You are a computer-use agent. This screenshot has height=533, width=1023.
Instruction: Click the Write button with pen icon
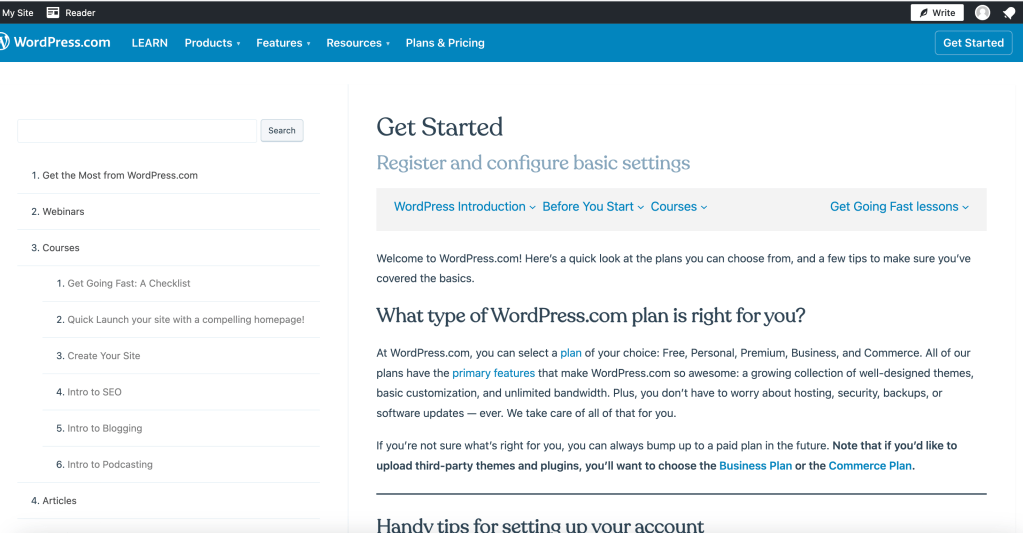(936, 13)
